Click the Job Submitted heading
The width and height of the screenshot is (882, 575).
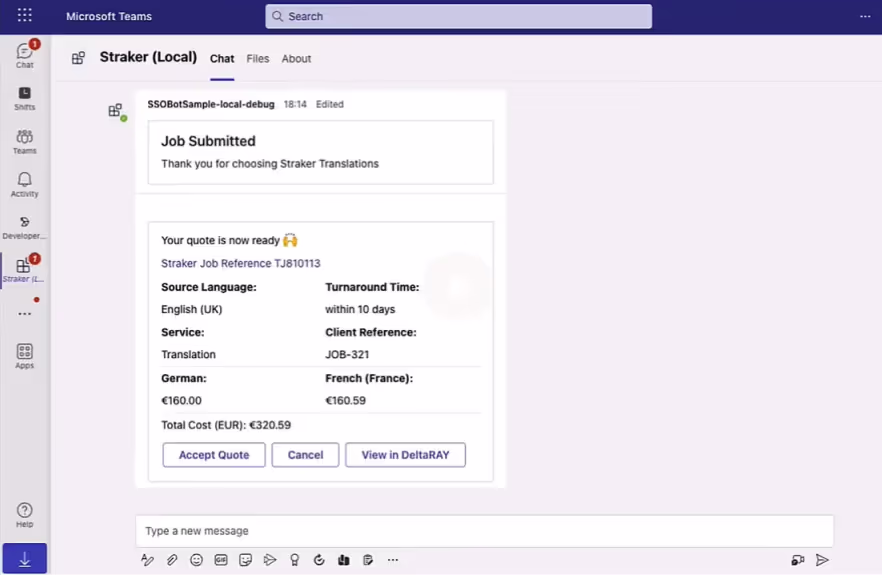(x=208, y=141)
